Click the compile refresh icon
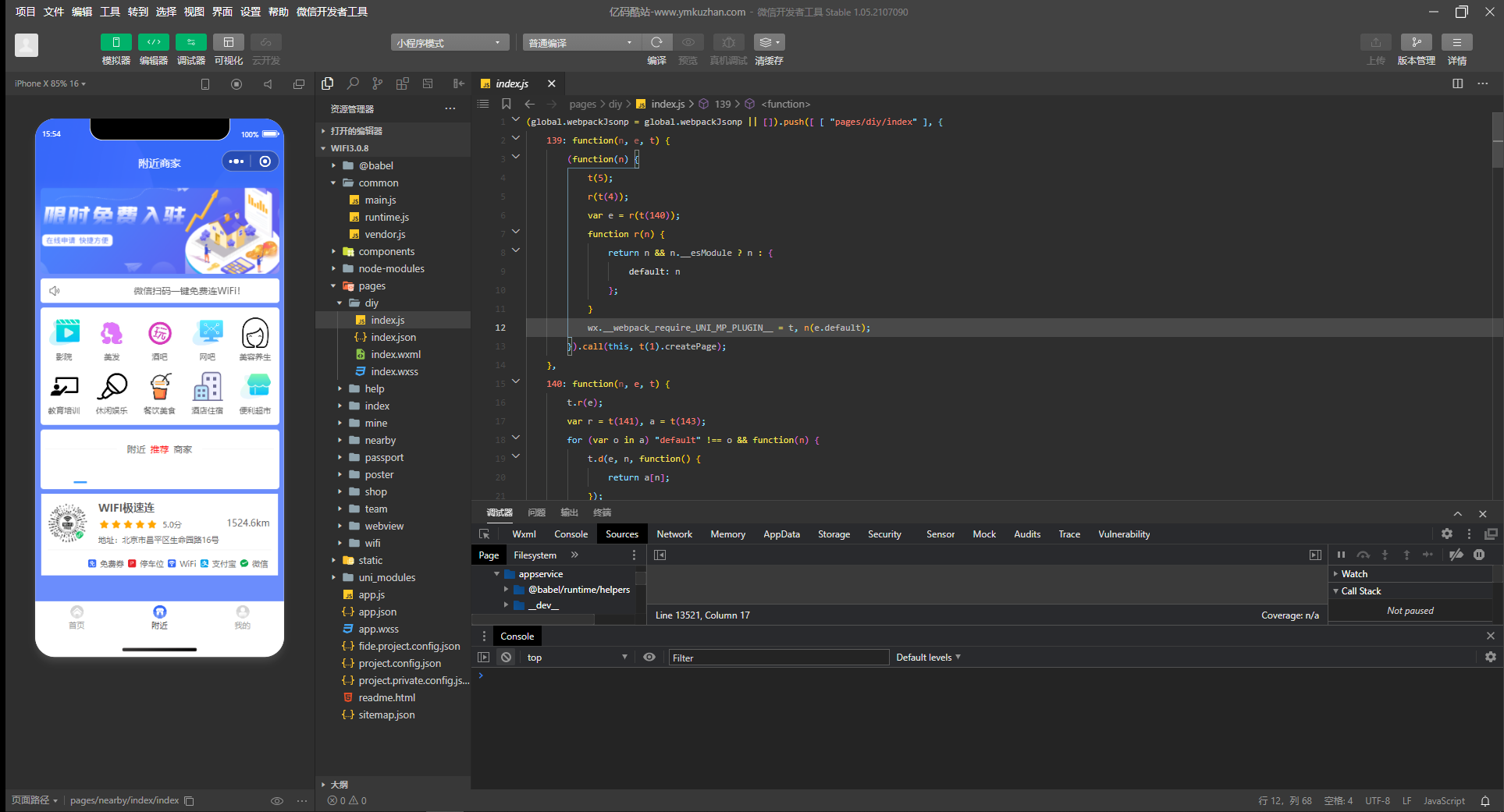1504x812 pixels. click(x=657, y=42)
